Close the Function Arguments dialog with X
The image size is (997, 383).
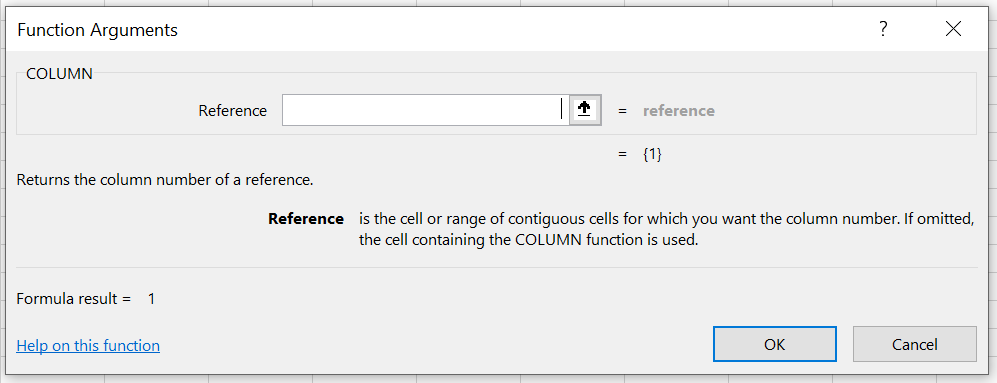coord(953,29)
